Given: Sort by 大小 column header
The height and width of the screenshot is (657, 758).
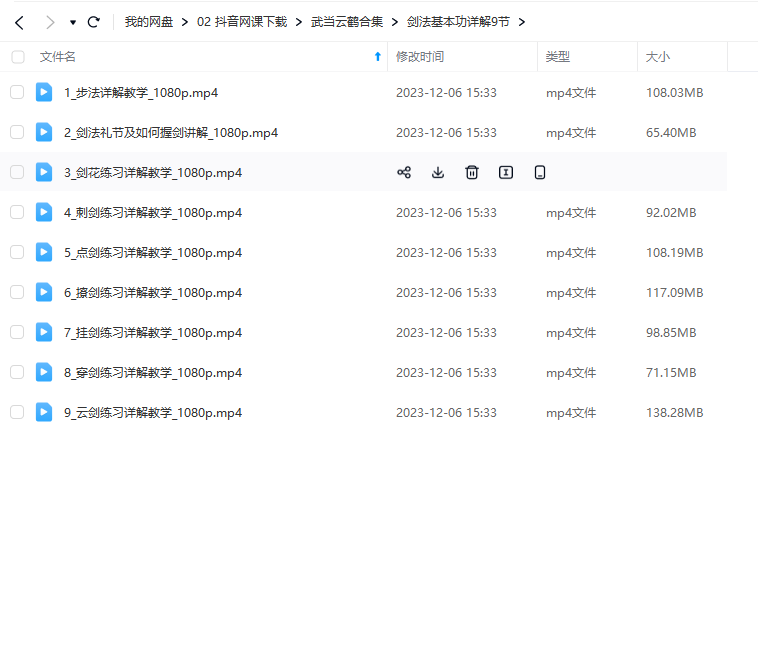Looking at the screenshot, I should tap(657, 57).
